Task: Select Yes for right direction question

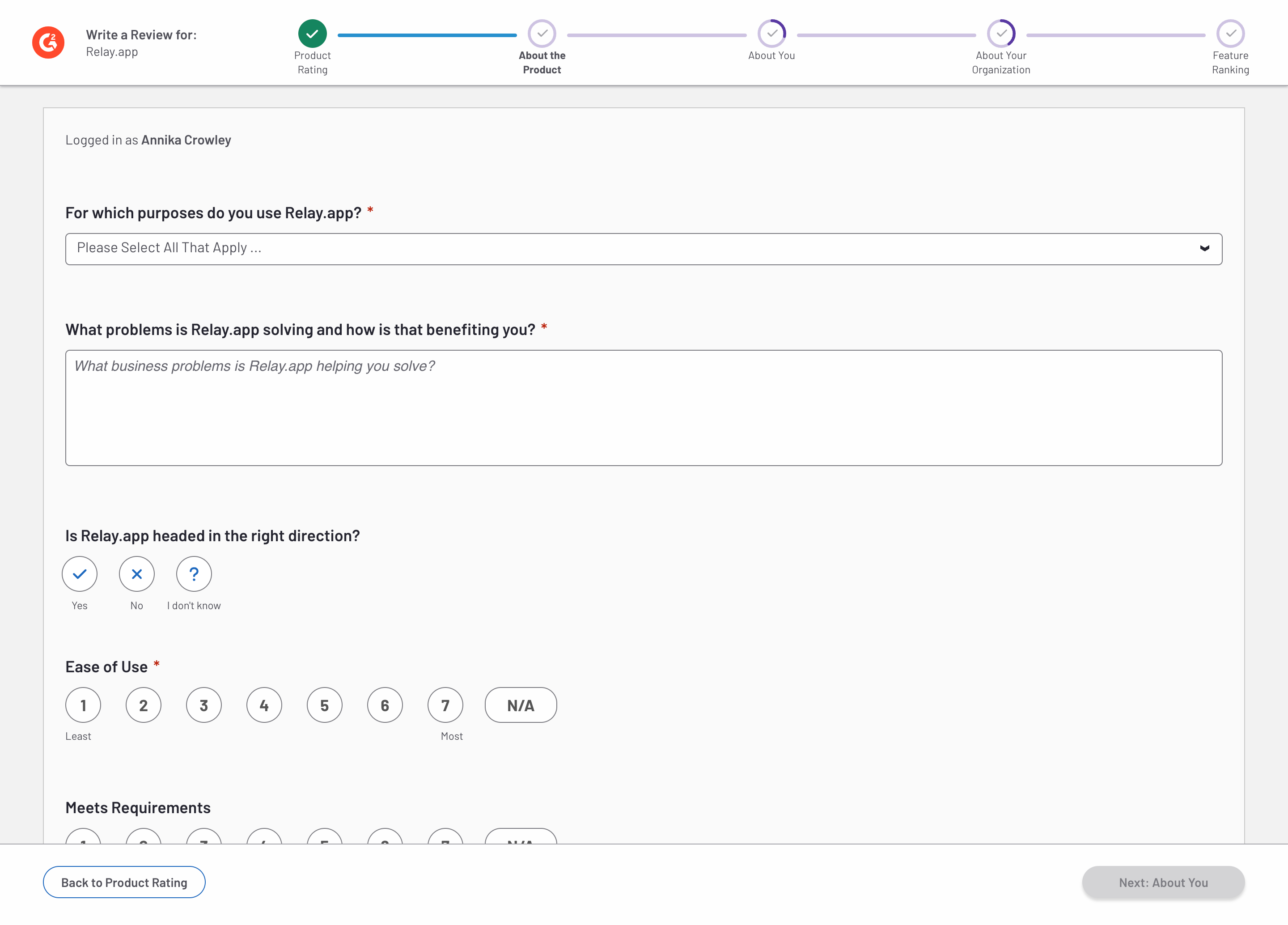Action: [80, 573]
